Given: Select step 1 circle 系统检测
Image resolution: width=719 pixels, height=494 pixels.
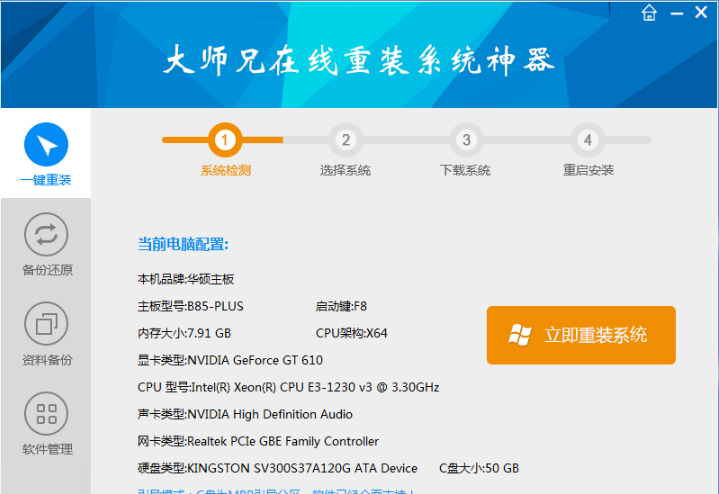Looking at the screenshot, I should click(225, 139).
